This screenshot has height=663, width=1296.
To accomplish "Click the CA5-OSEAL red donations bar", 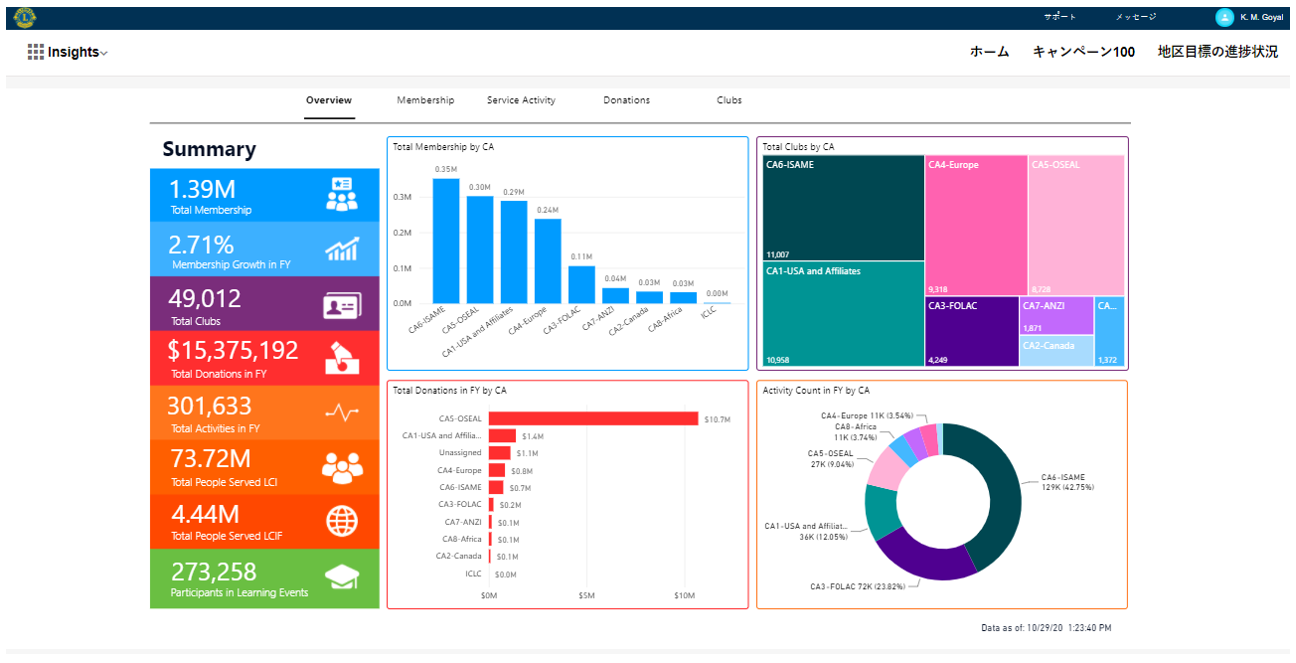I will tap(593, 419).
